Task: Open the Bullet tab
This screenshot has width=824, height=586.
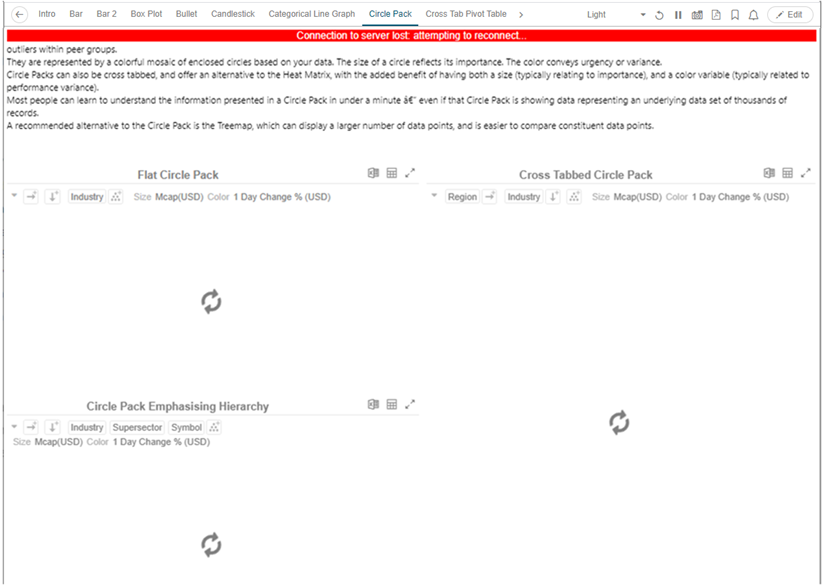Action: point(187,14)
